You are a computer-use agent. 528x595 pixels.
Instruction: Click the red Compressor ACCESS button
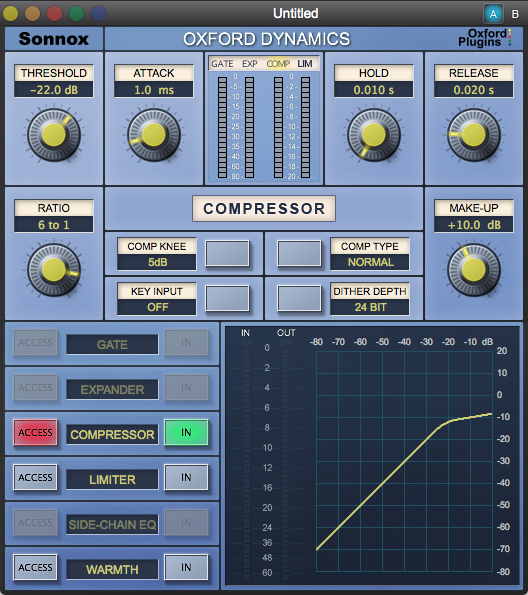[x=35, y=432]
